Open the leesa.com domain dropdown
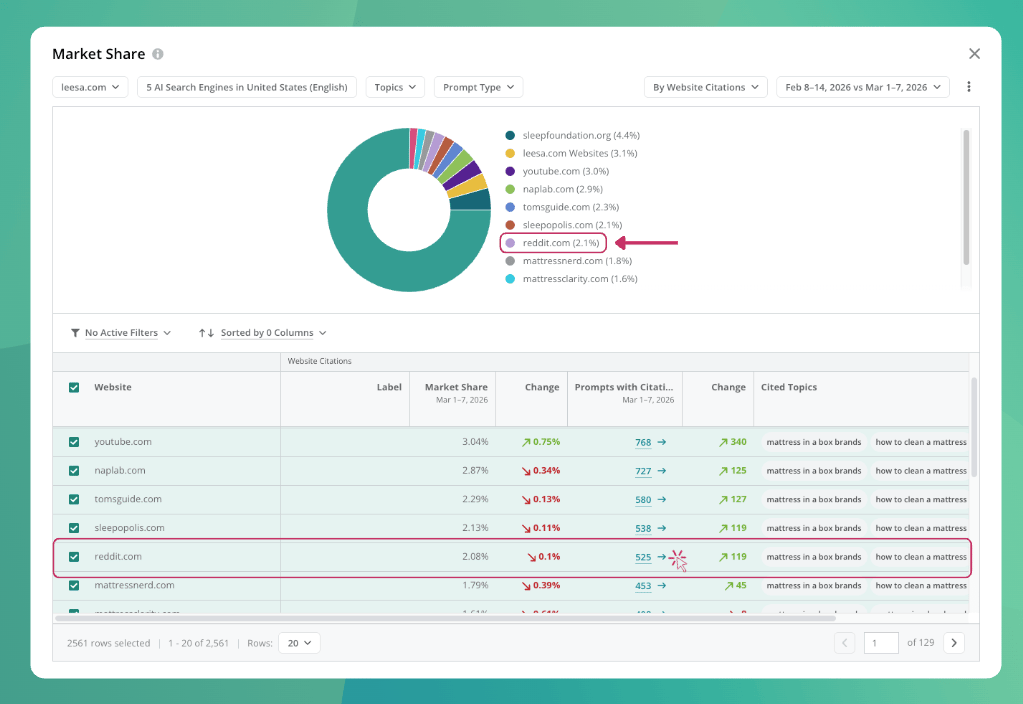1023x704 pixels. 90,87
